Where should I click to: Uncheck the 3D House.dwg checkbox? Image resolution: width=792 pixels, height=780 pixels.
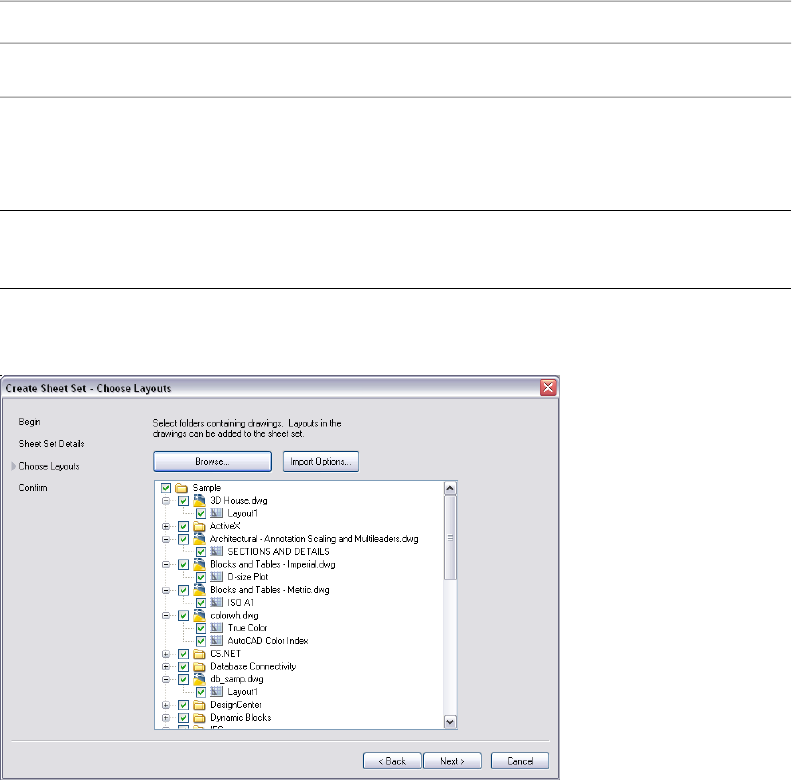(183, 501)
